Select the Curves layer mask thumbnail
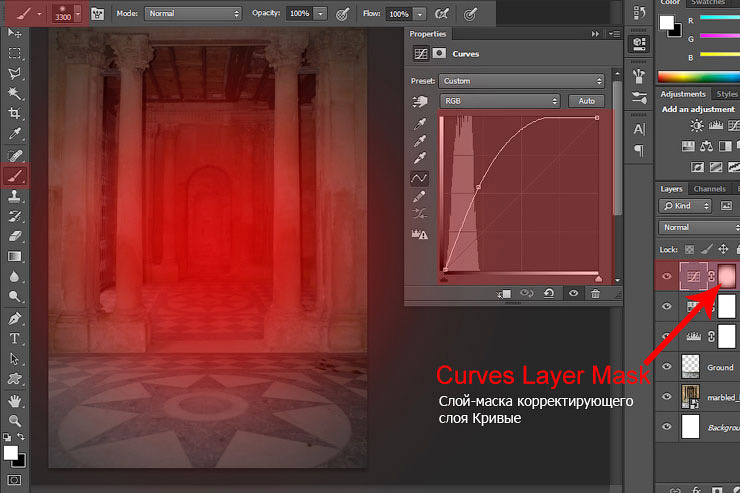740x493 pixels. pos(726,275)
